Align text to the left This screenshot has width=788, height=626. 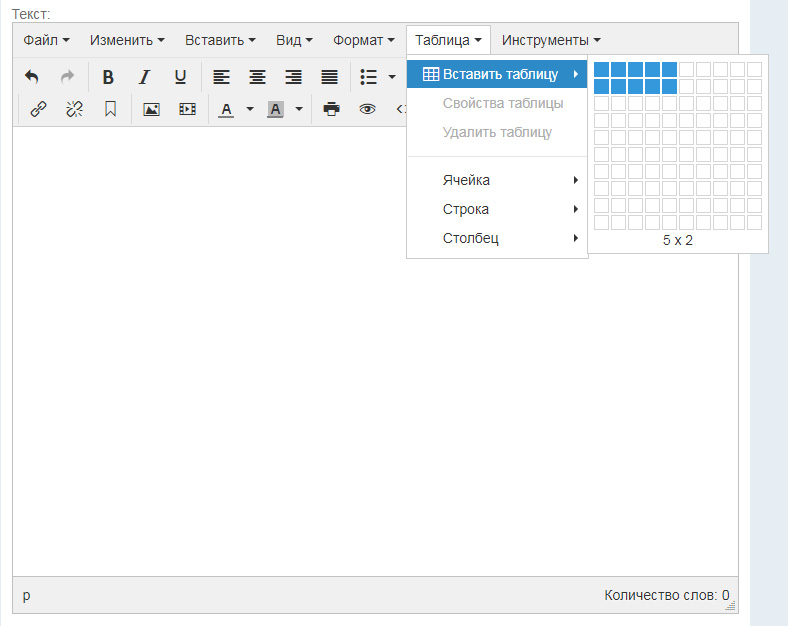[221, 77]
